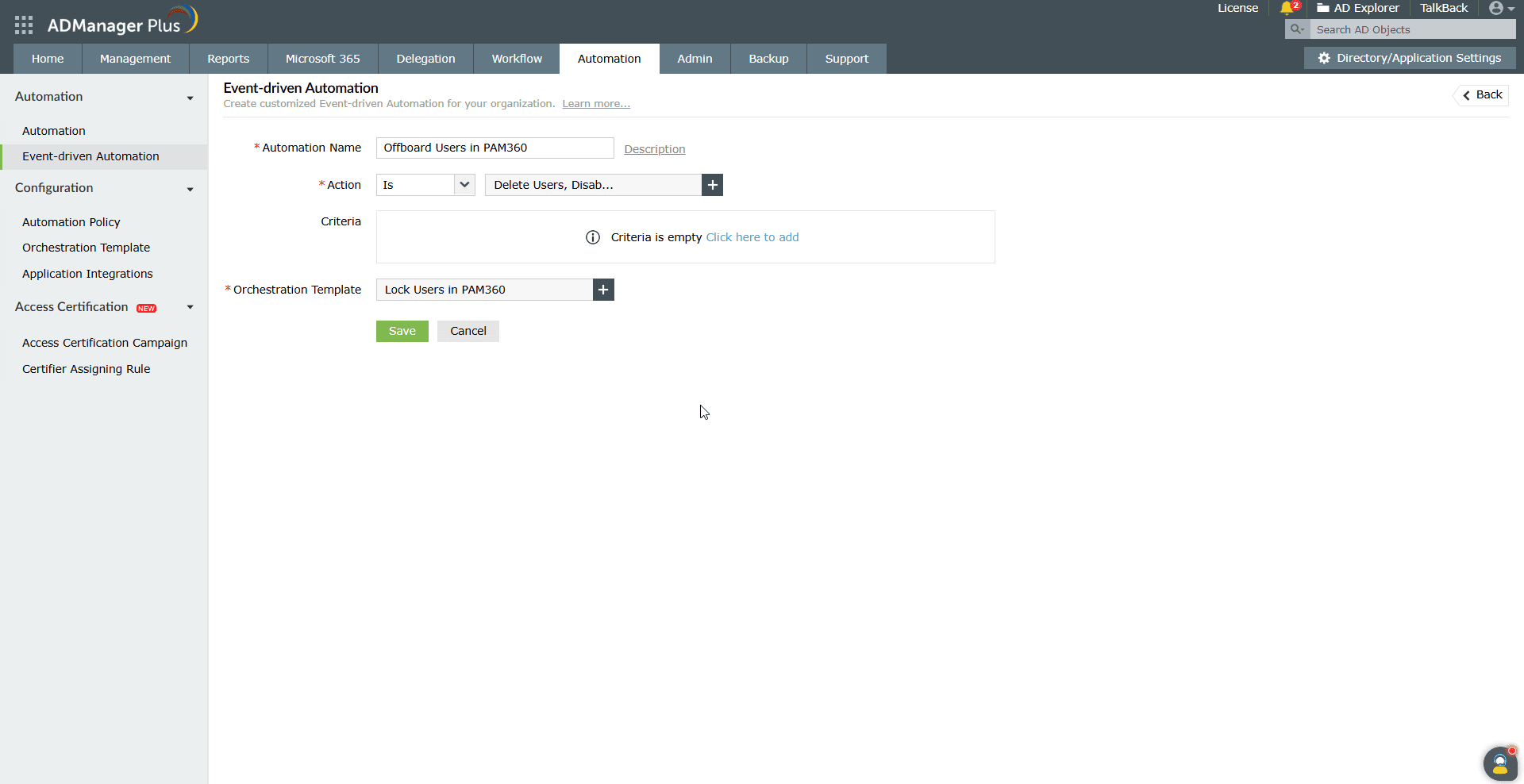
Task: Click the Back arrow button
Action: (x=1482, y=95)
